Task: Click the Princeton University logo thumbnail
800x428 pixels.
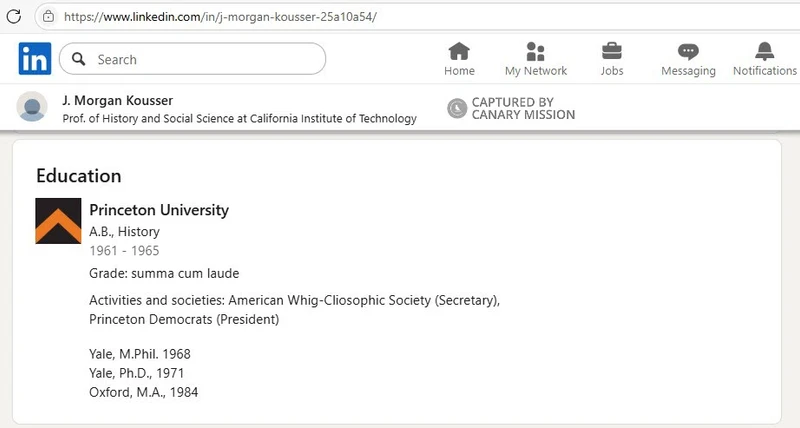Action: (58, 221)
